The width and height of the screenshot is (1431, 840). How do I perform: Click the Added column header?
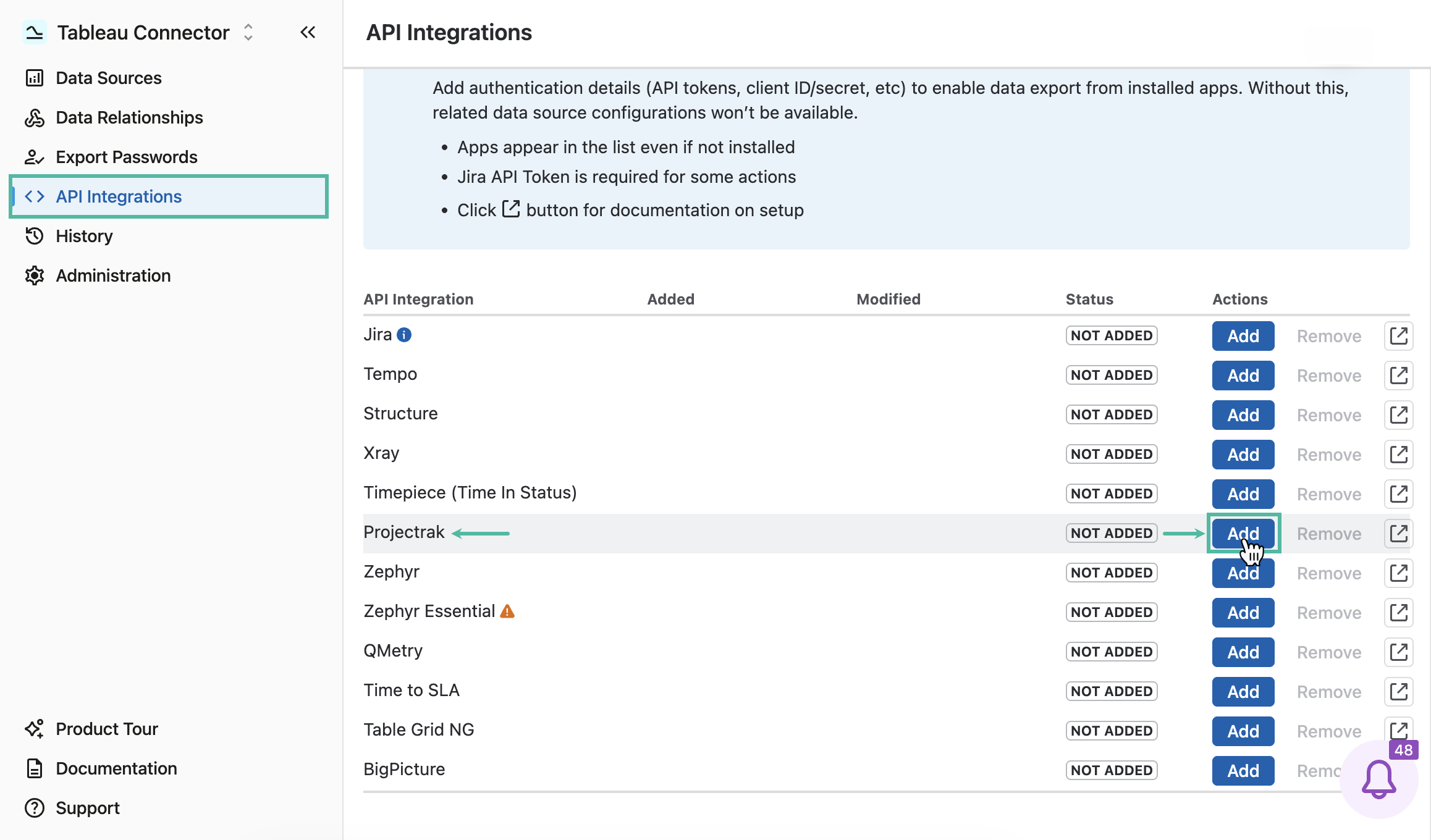671,299
